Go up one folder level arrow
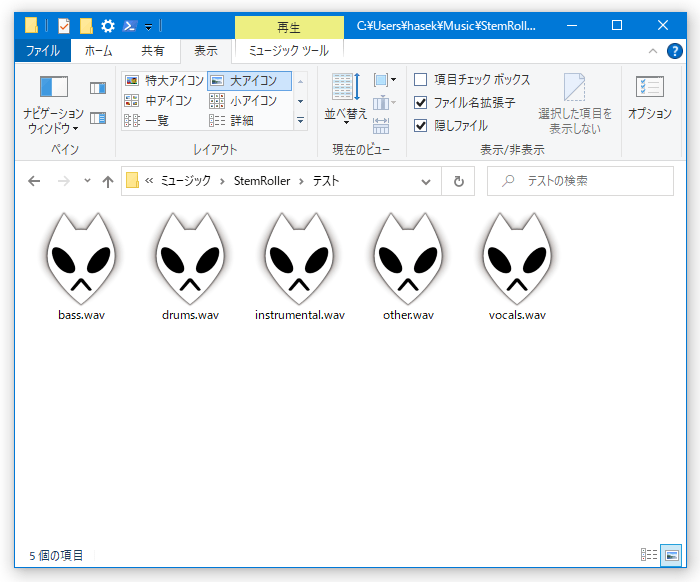The height and width of the screenshot is (582, 700). tap(108, 181)
